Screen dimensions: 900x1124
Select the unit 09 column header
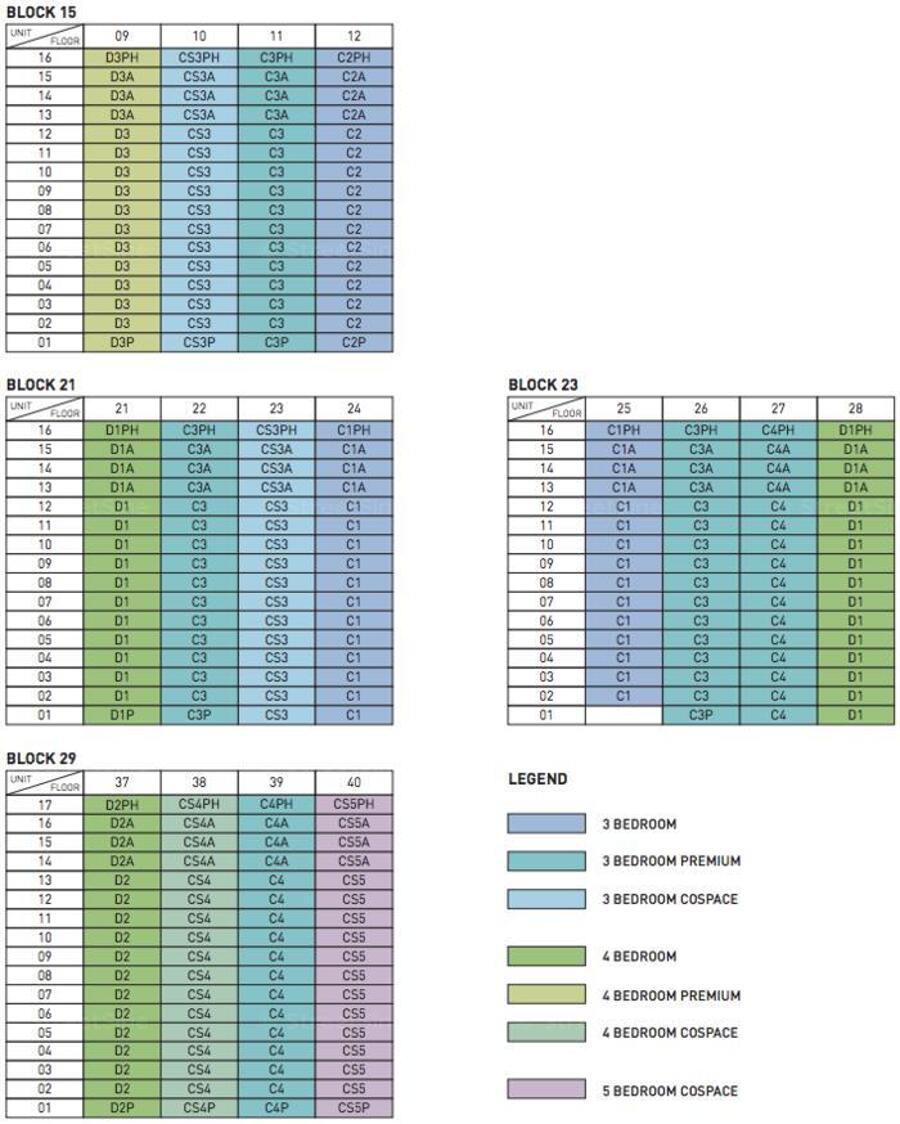[122, 36]
